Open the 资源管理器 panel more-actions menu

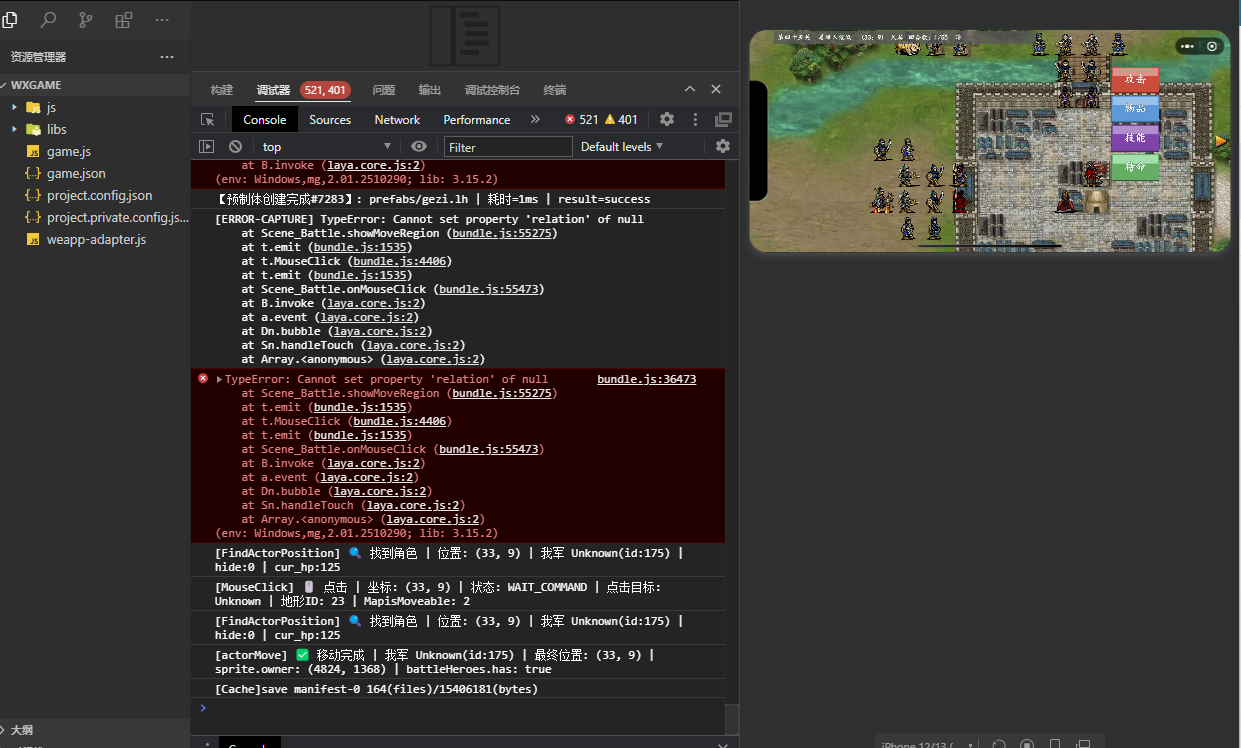[167, 57]
